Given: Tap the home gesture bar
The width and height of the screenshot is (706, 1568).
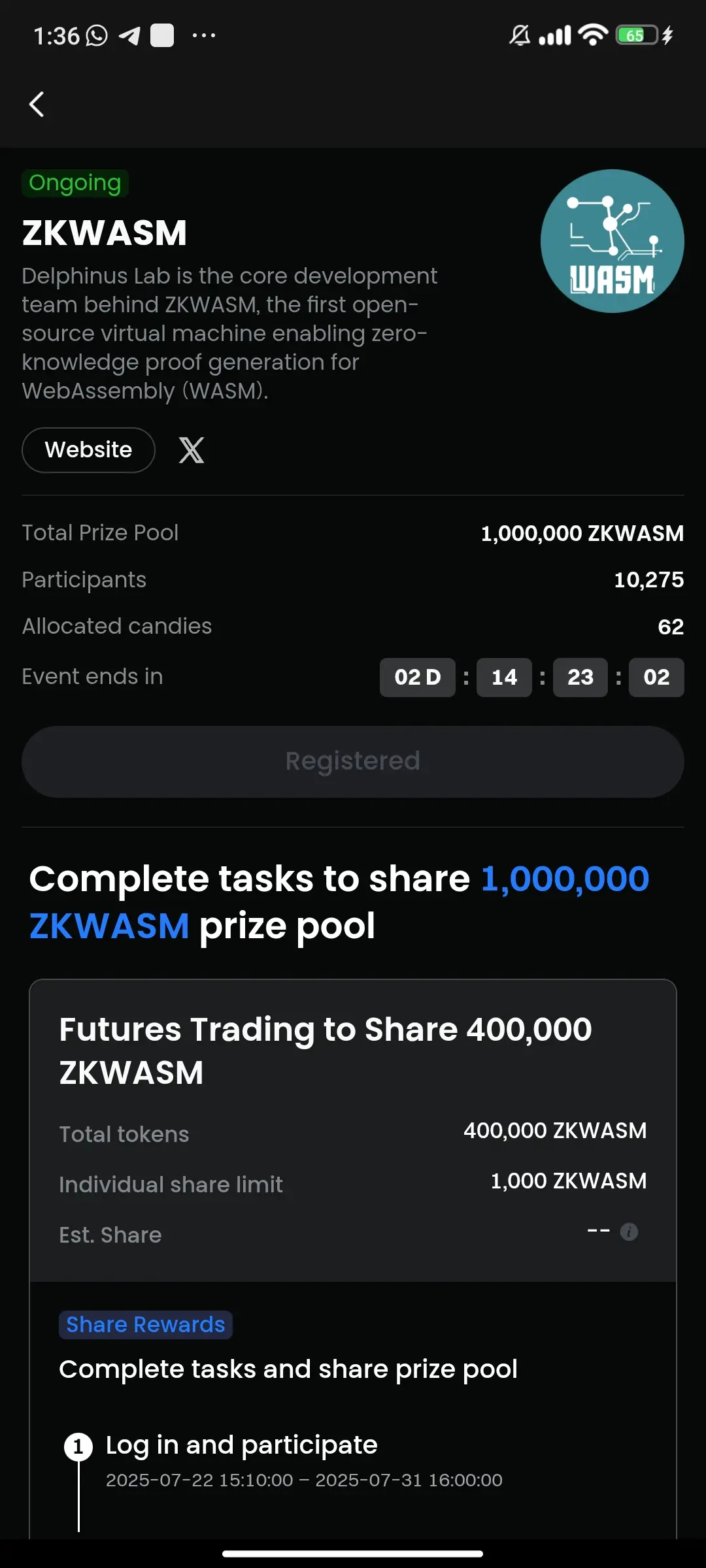Looking at the screenshot, I should tap(353, 1554).
